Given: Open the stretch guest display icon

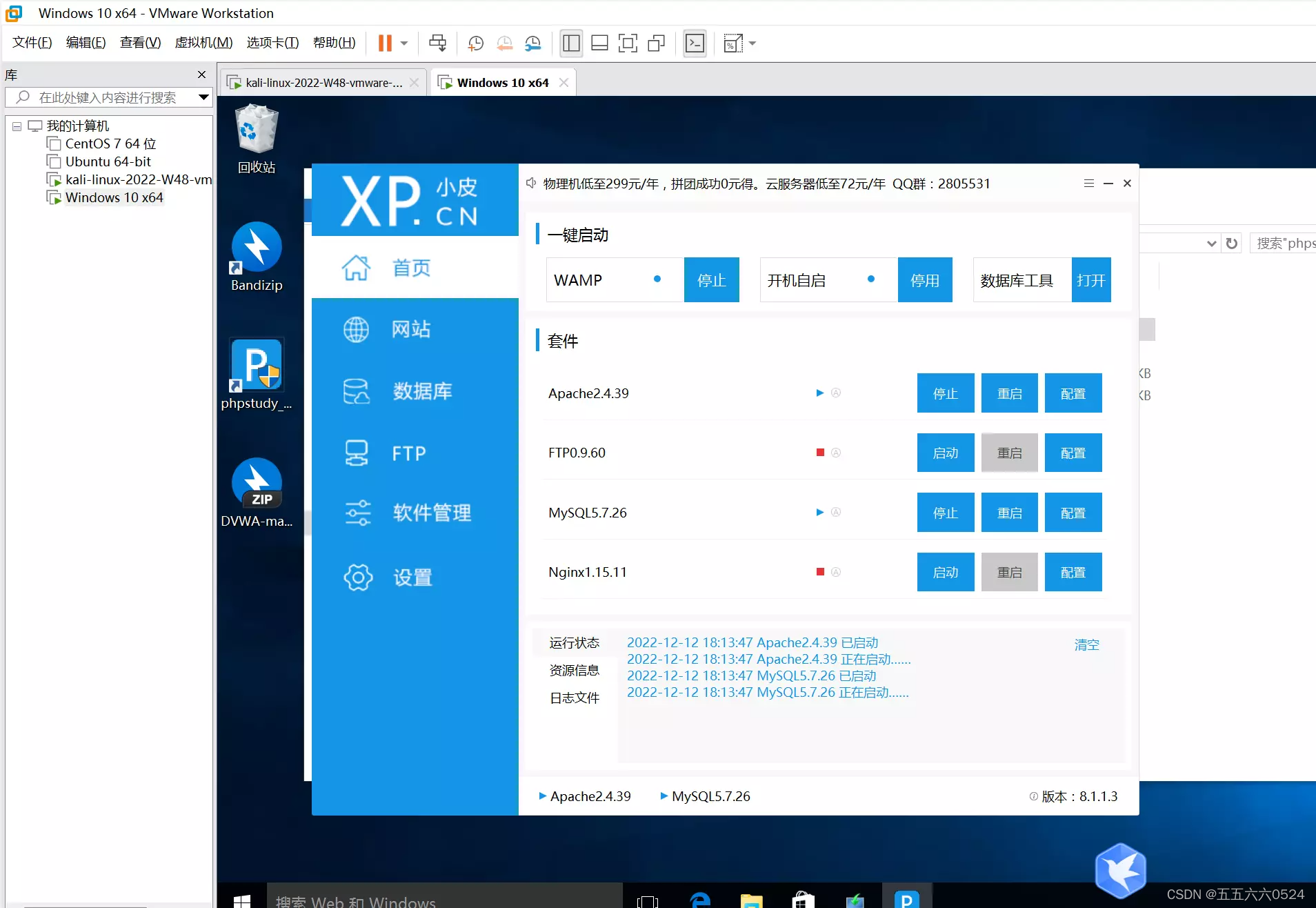Looking at the screenshot, I should (x=733, y=43).
